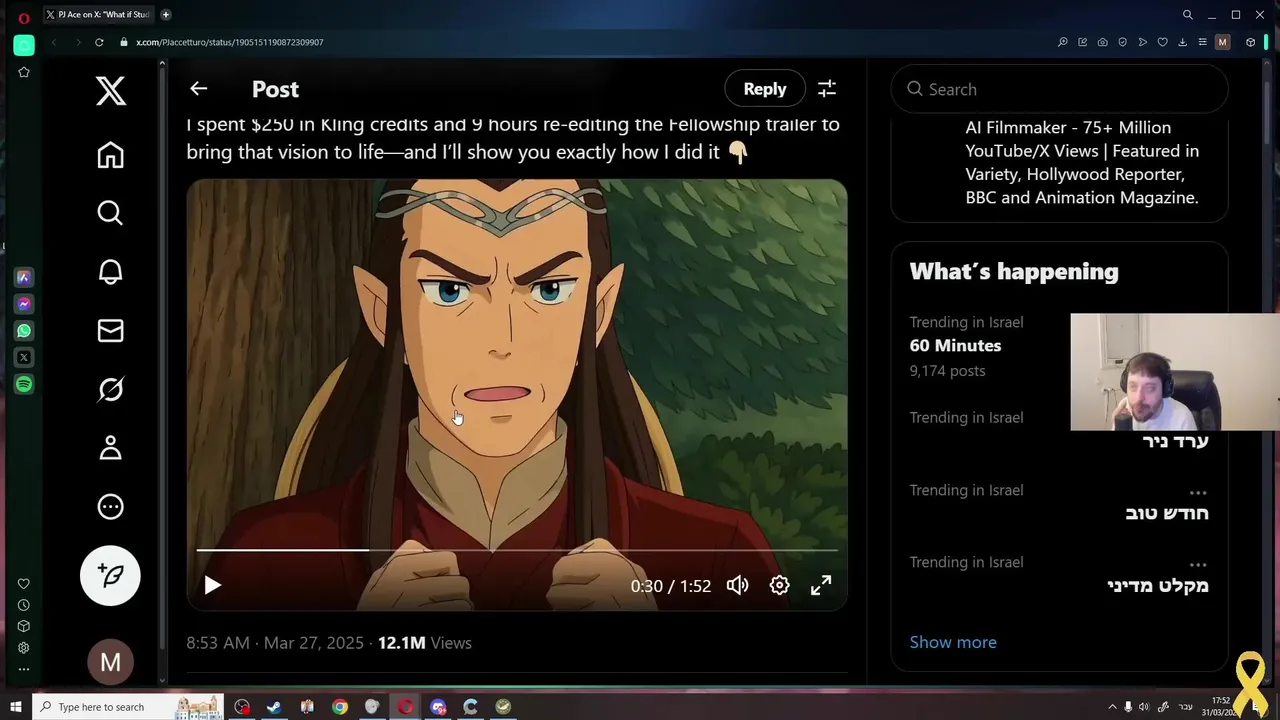The height and width of the screenshot is (720, 1280).
Task: Click the Reply button
Action: [x=765, y=89]
